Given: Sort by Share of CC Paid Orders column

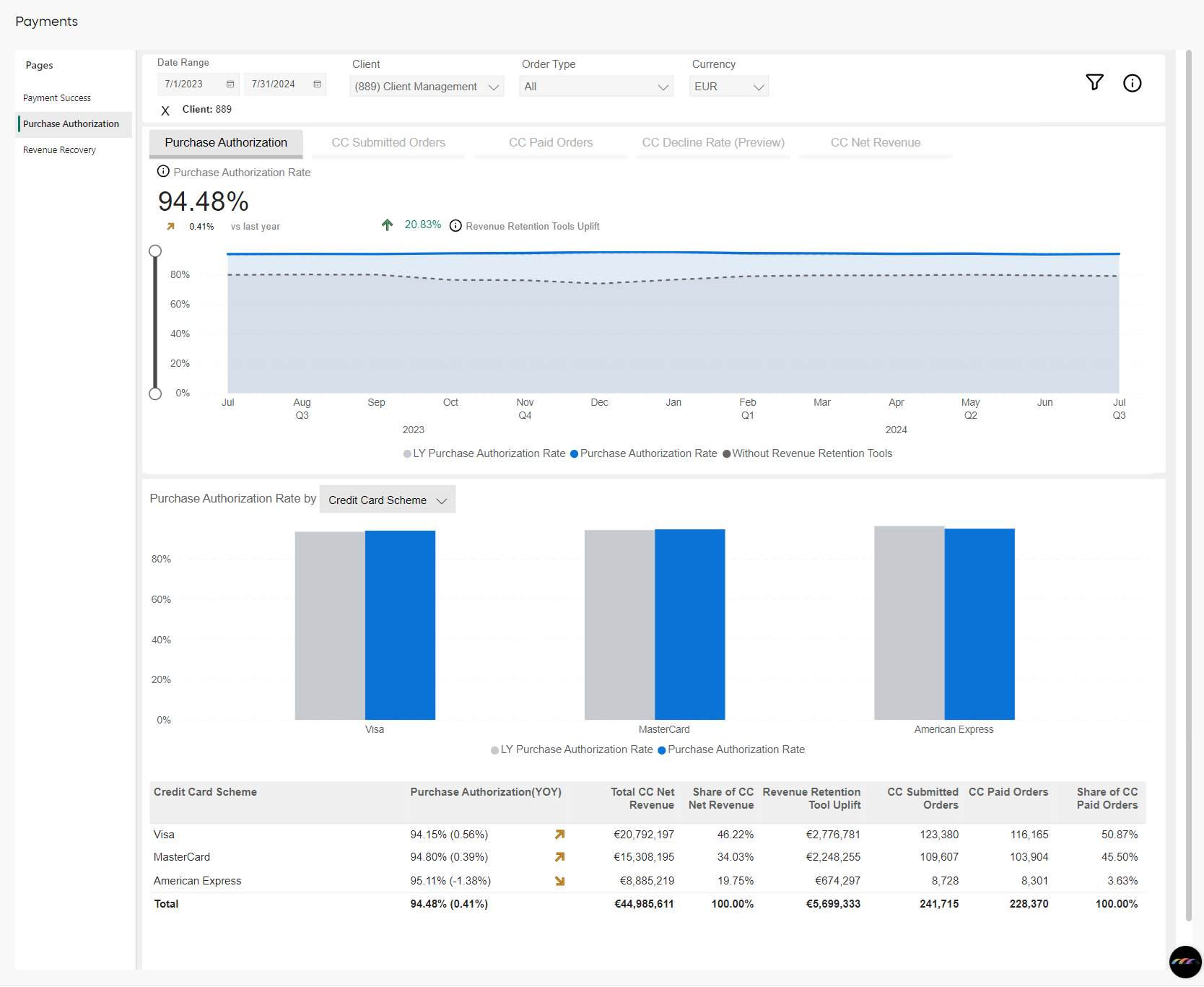Looking at the screenshot, I should pos(1107,799).
